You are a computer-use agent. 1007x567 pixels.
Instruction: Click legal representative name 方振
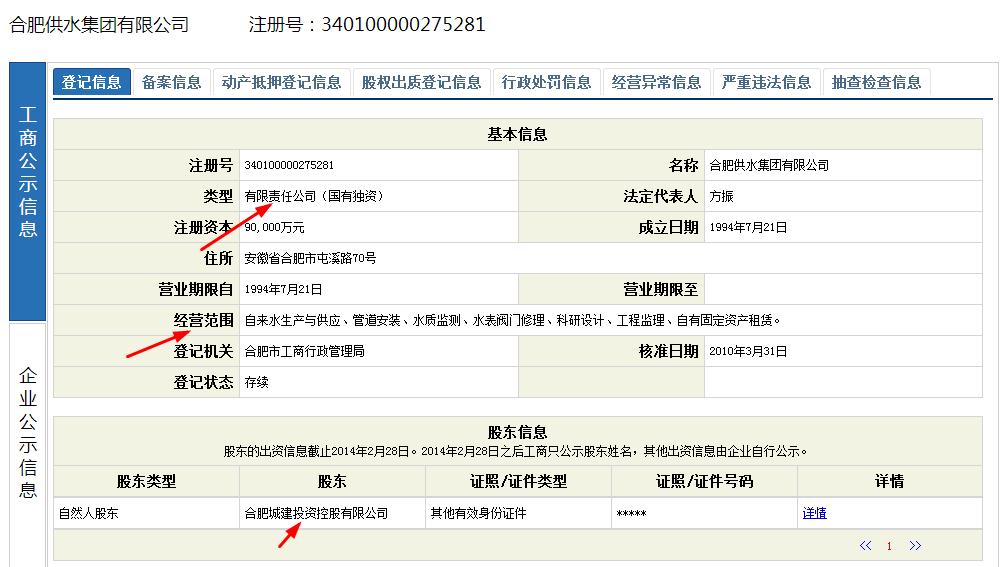click(721, 196)
